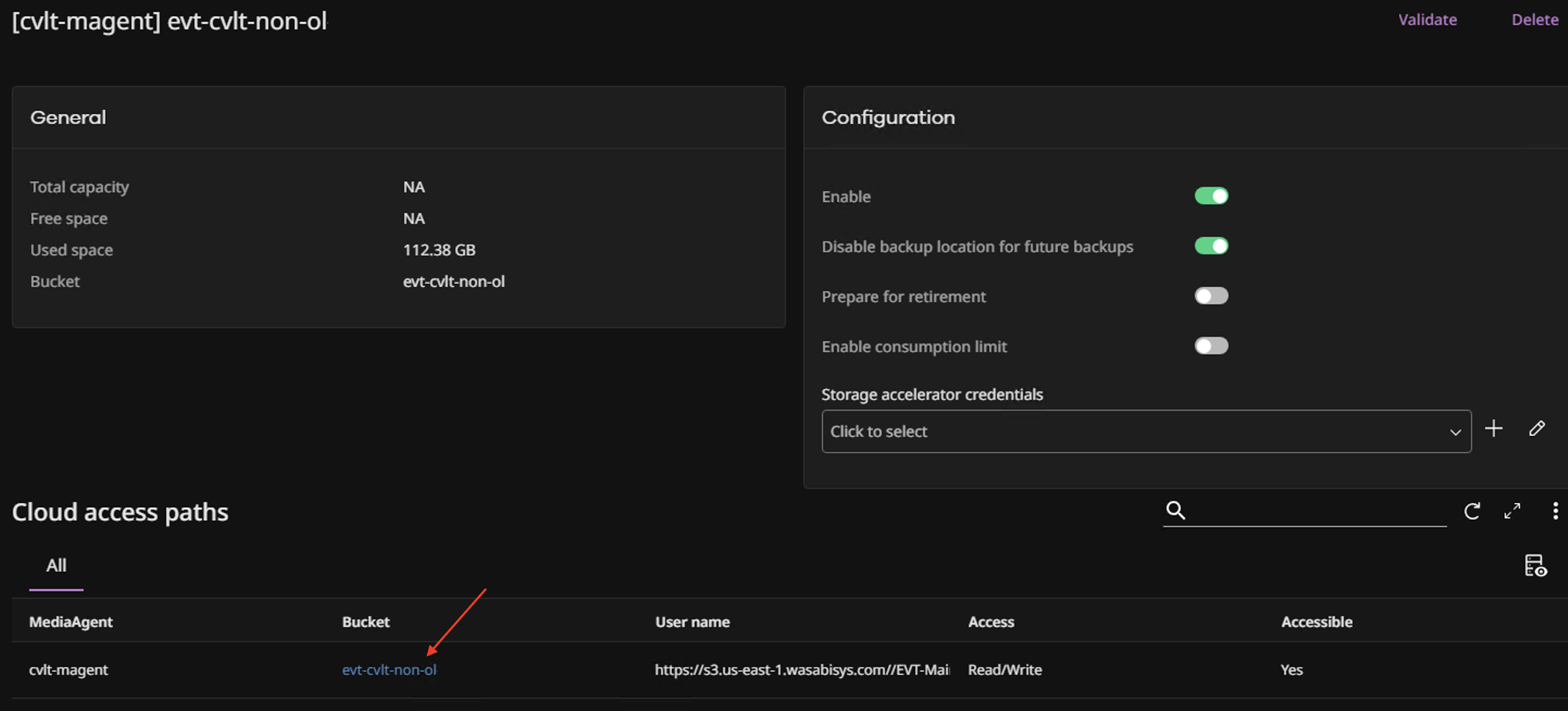The image size is (1568, 711).
Task: Add new storage accelerator credential plus icon
Action: click(1493, 428)
